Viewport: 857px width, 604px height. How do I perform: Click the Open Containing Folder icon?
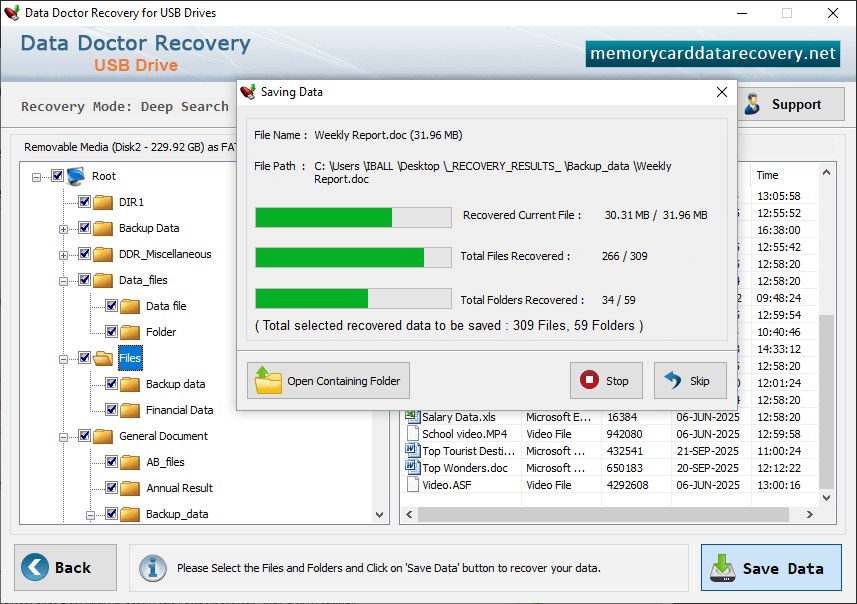click(268, 380)
